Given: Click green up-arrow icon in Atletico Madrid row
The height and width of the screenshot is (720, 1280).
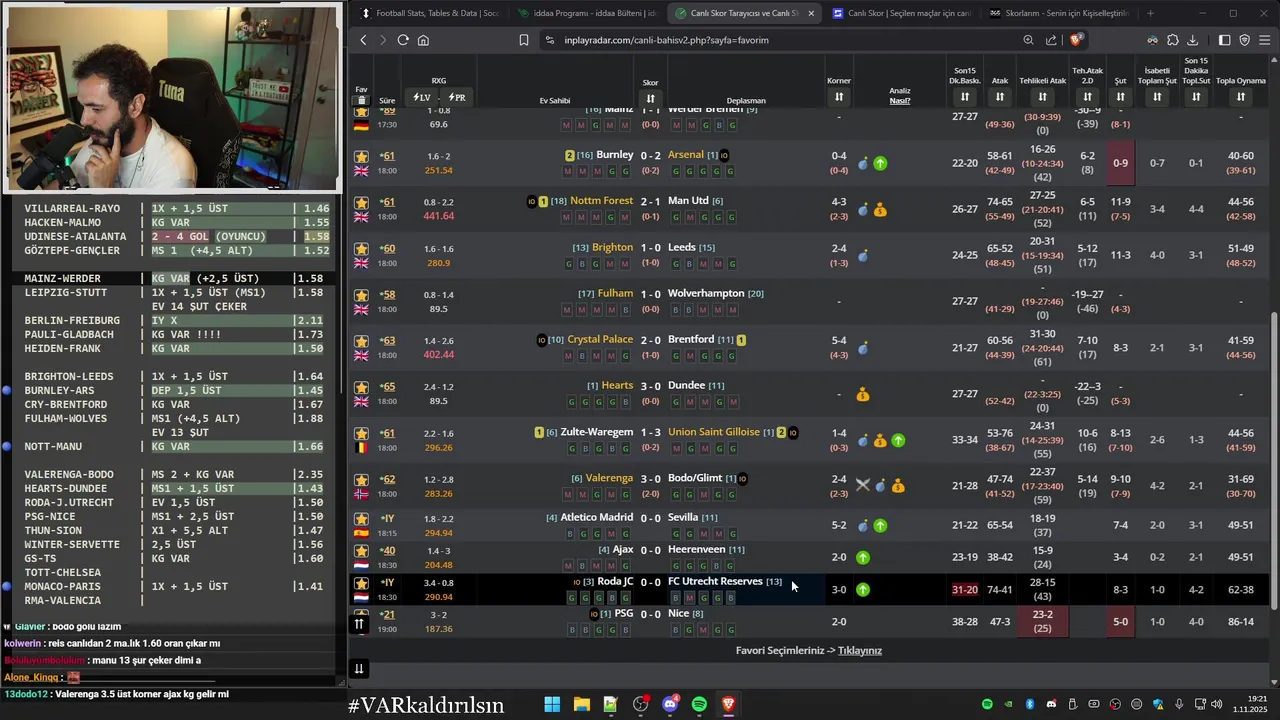Looking at the screenshot, I should (880, 525).
